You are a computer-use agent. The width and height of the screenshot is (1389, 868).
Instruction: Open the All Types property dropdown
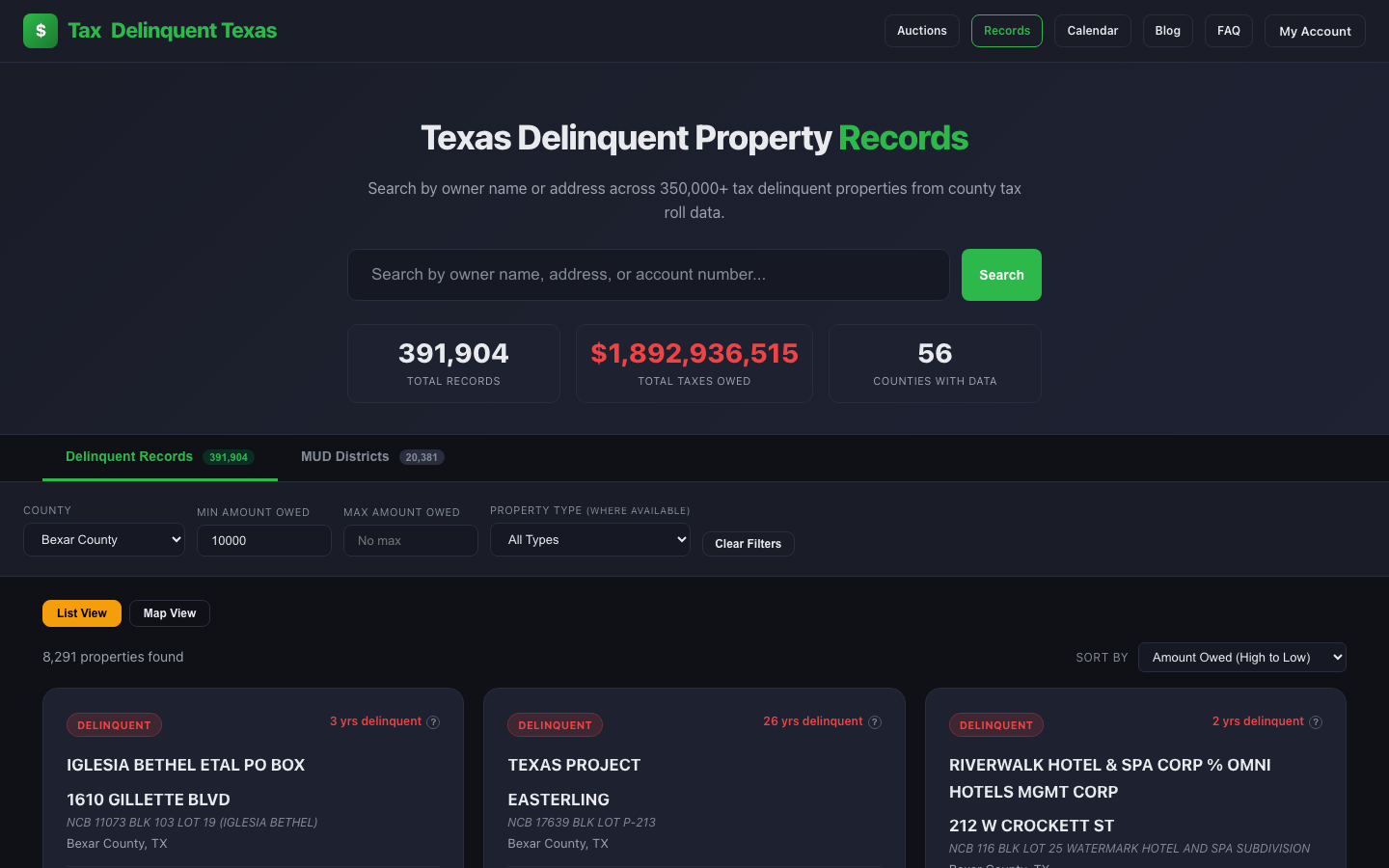(x=590, y=540)
